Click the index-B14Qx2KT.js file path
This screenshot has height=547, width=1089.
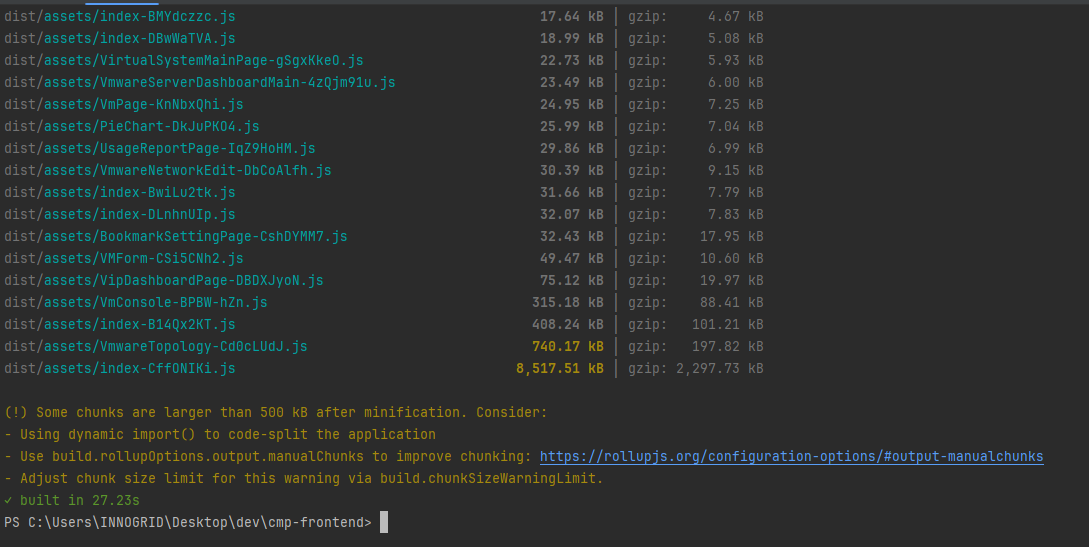[119, 324]
